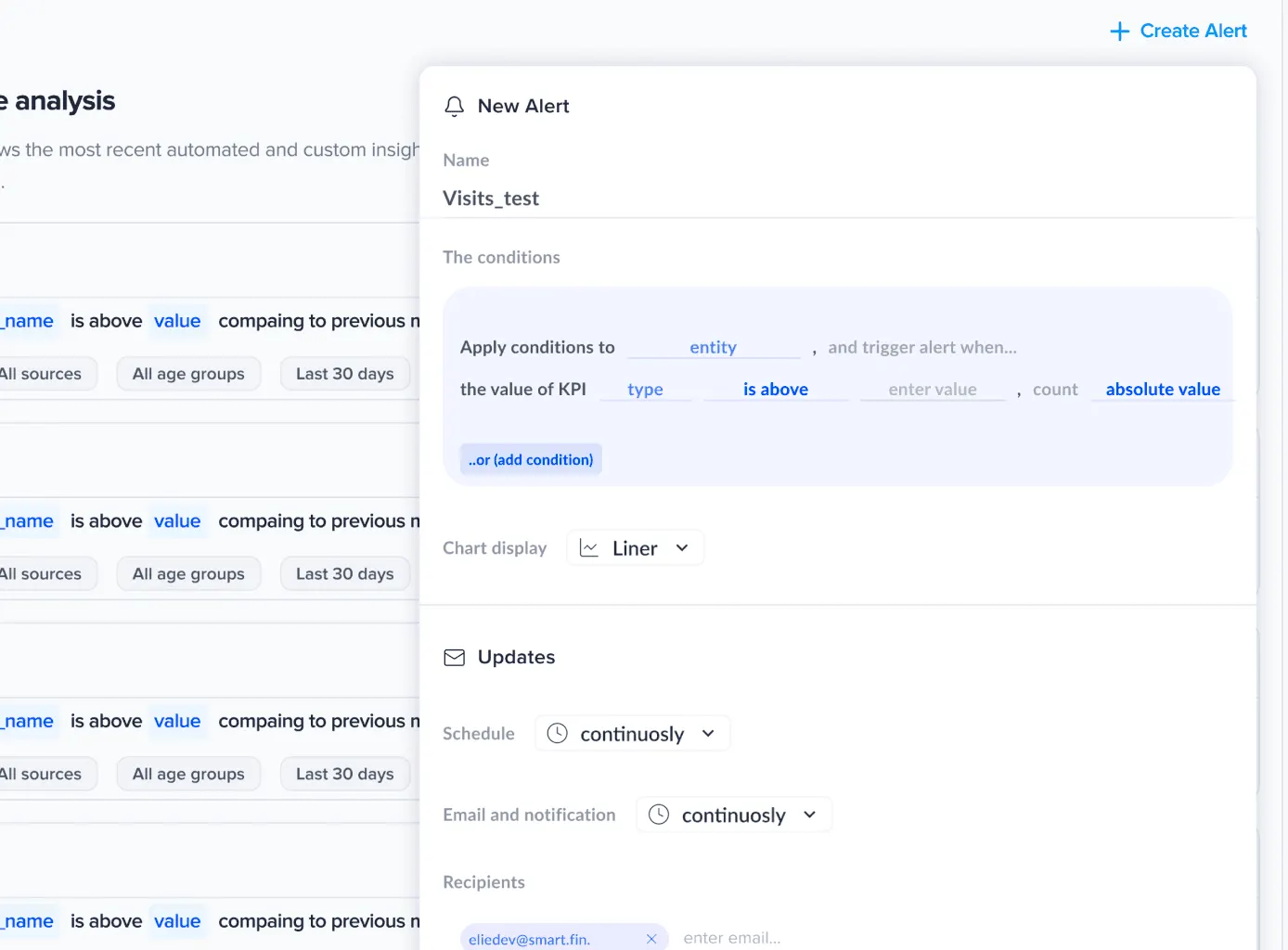Click fourth insight's '_name' link
1288x950 pixels.
click(28, 921)
